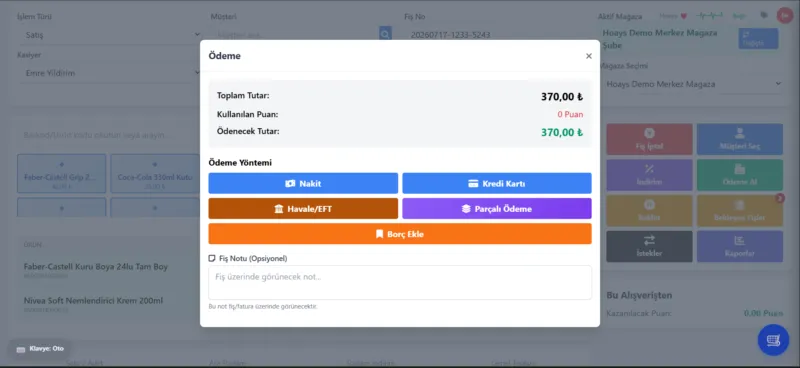This screenshot has height=368, width=800.
Task: Click the customer search magnifier icon
Action: tap(385, 35)
